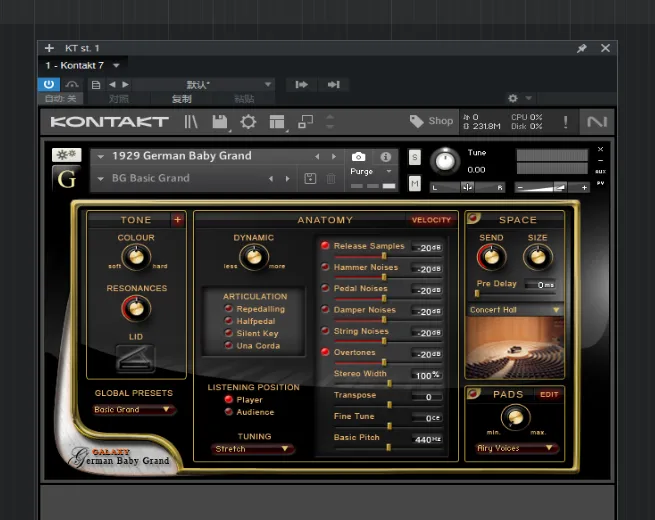The height and width of the screenshot is (520, 655).
Task: Click the Native Instruments NI logo
Action: pyautogui.click(x=597, y=122)
